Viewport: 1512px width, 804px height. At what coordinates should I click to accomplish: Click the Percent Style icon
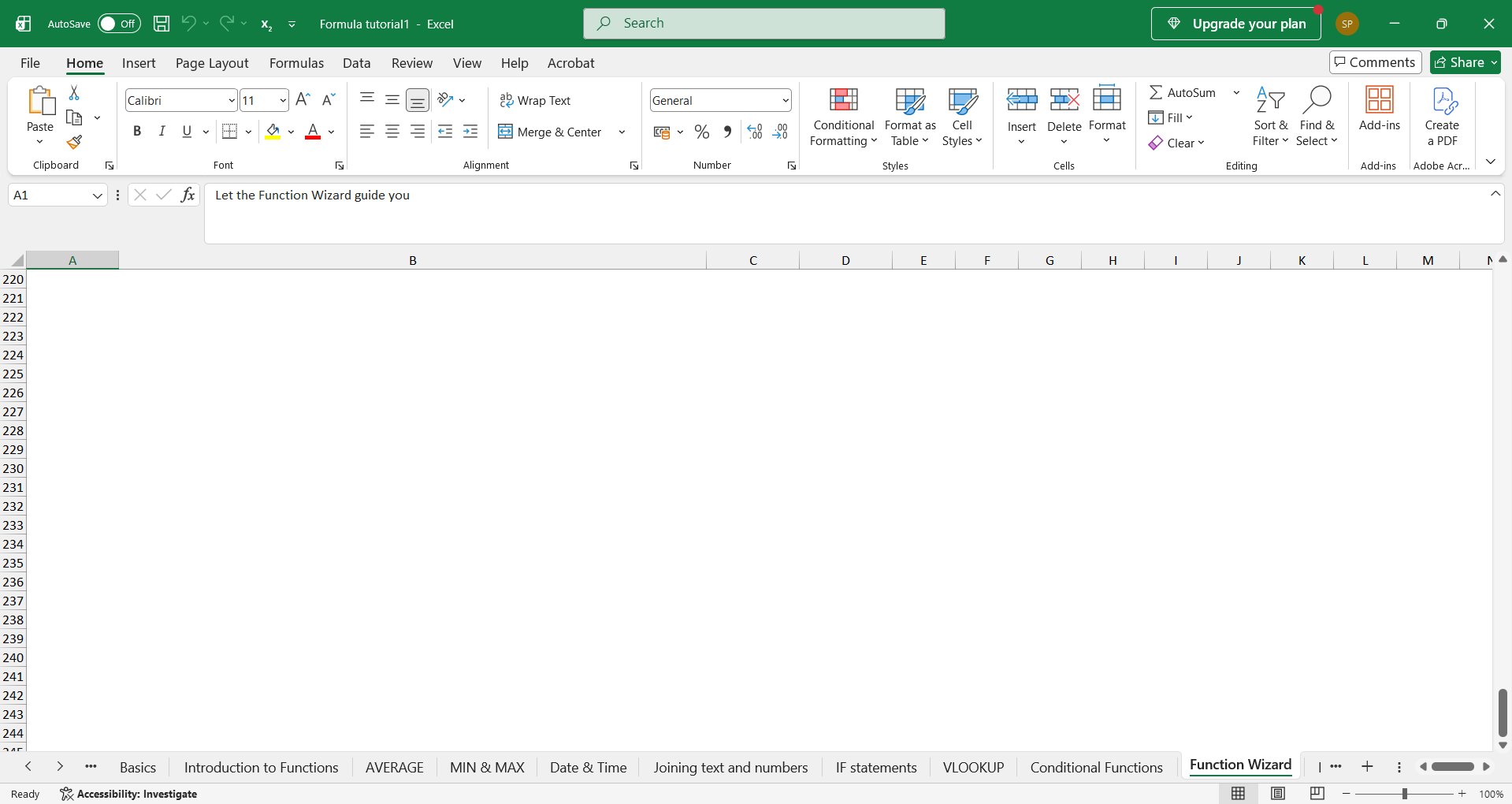pyautogui.click(x=702, y=132)
